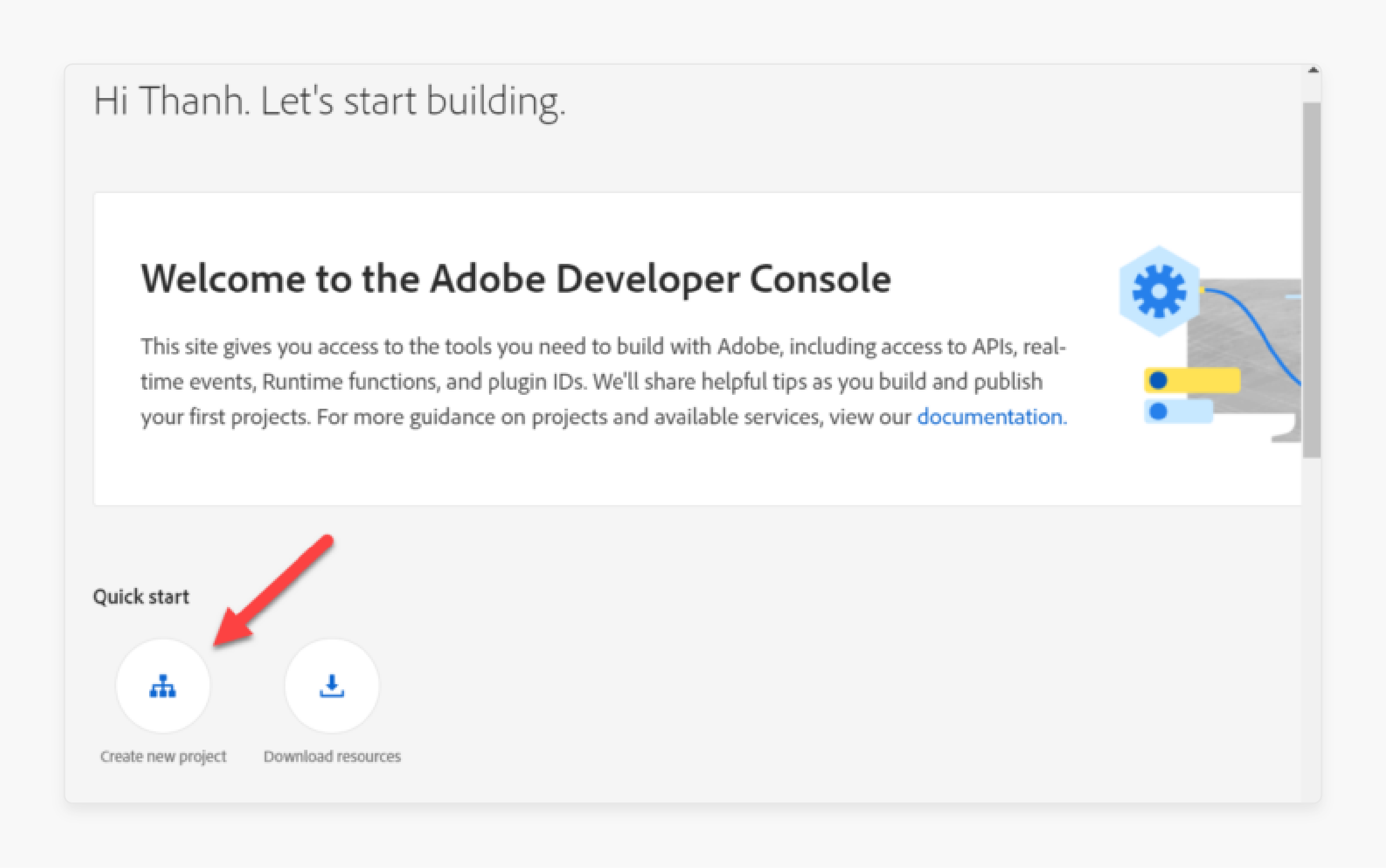Click the 'Welcome to the Adobe Developer Console' heading
1386x868 pixels.
point(516,279)
